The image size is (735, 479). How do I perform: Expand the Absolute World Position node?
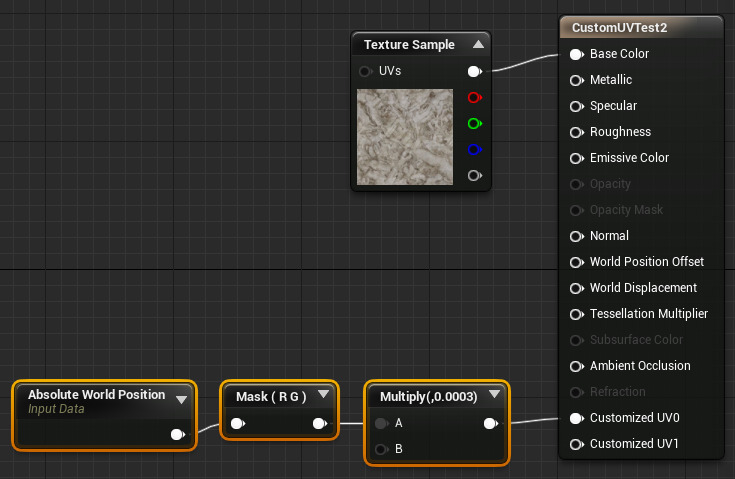[x=181, y=399]
